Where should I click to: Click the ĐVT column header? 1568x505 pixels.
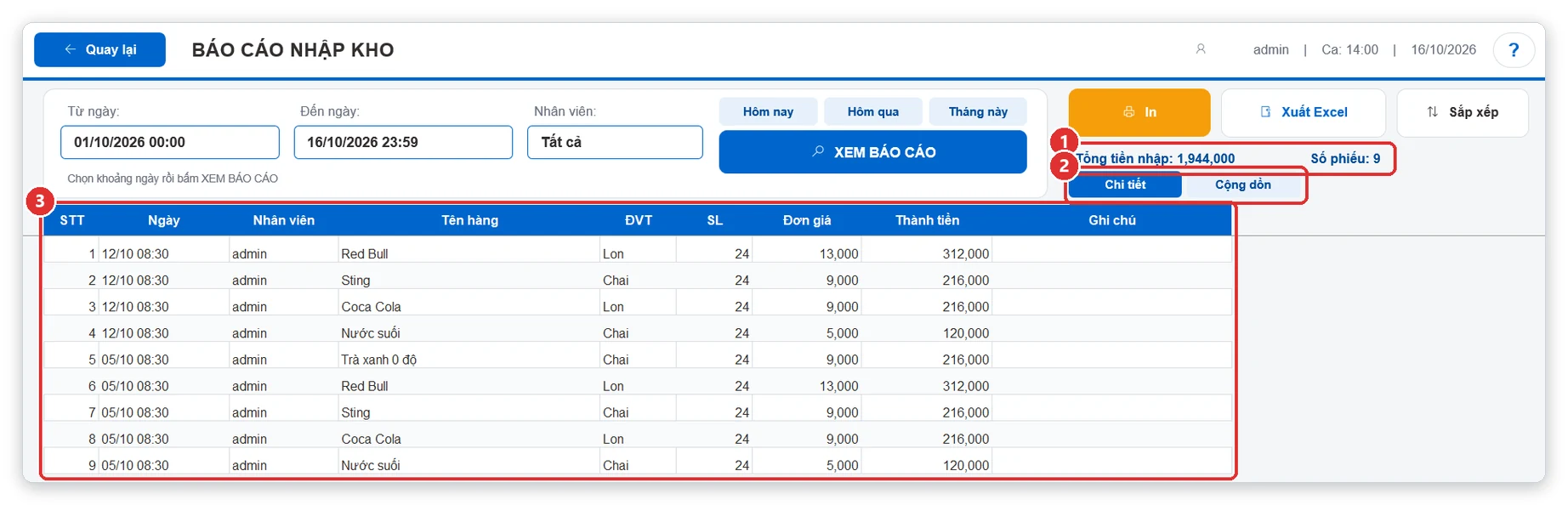tap(639, 220)
